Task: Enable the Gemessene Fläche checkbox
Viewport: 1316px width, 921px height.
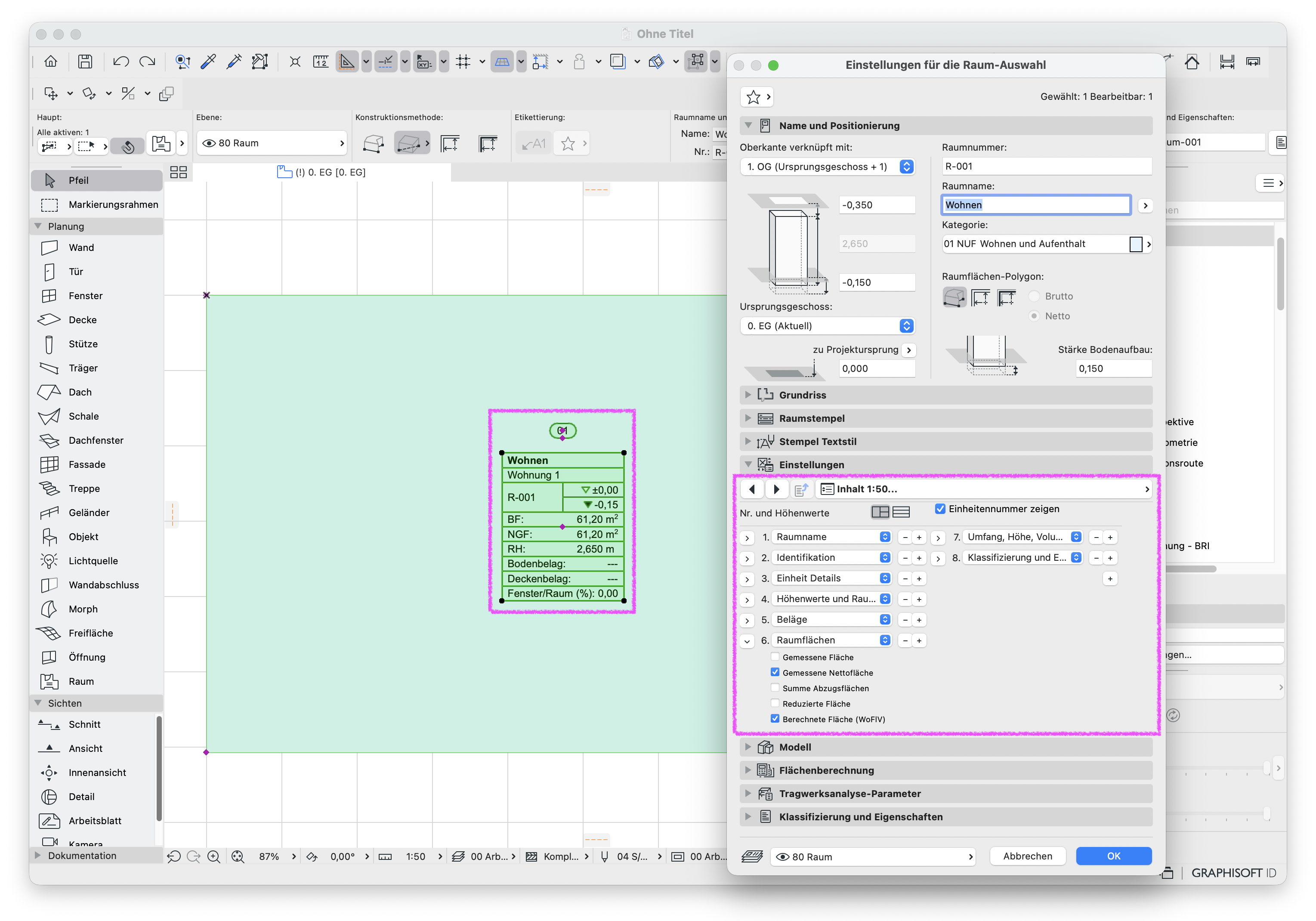Action: (775, 657)
